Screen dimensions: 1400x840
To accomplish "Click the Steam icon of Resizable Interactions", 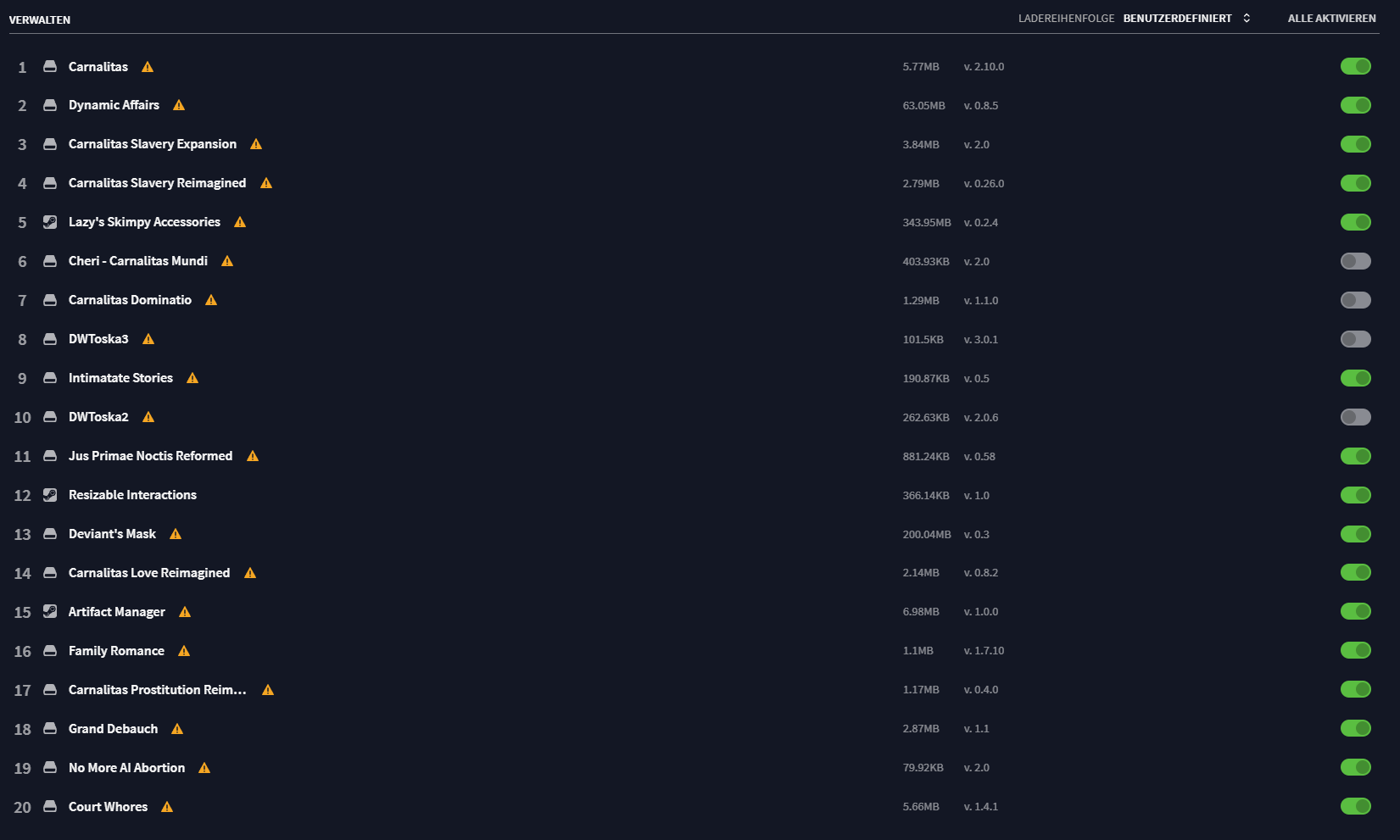I will coord(50,495).
